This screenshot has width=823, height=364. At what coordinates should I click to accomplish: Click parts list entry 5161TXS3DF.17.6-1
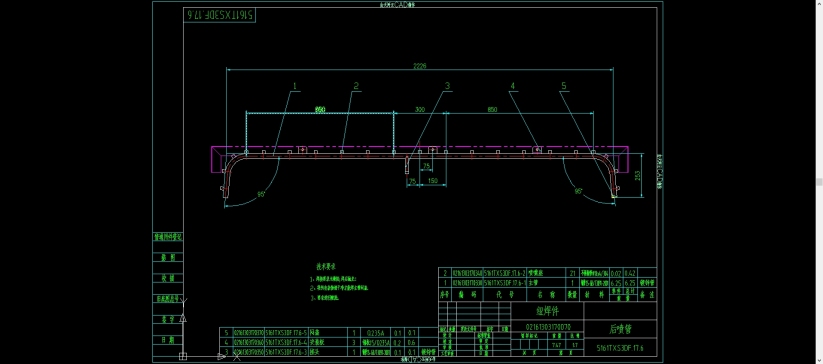click(504, 282)
